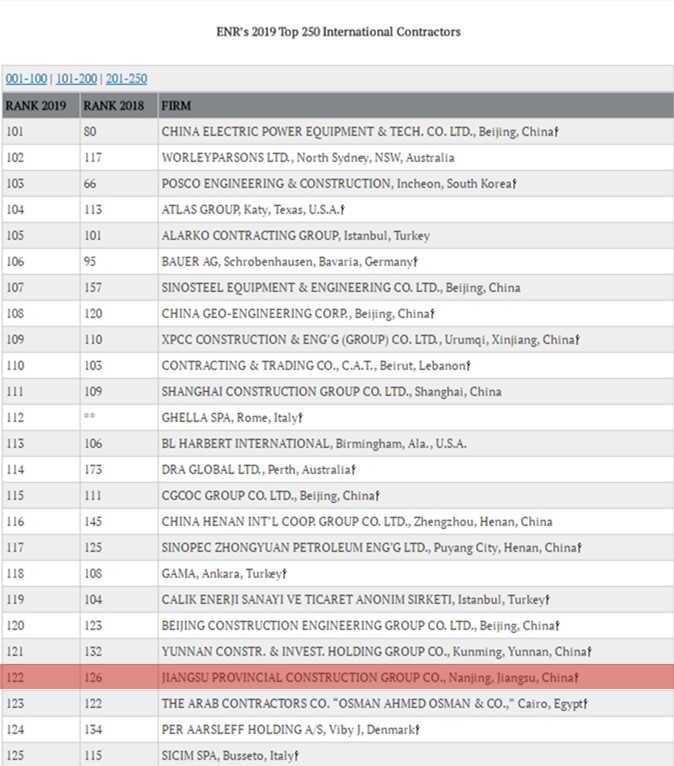Select XPCC CONSTRUCTION & ENG'G cell

[x=416, y=339]
